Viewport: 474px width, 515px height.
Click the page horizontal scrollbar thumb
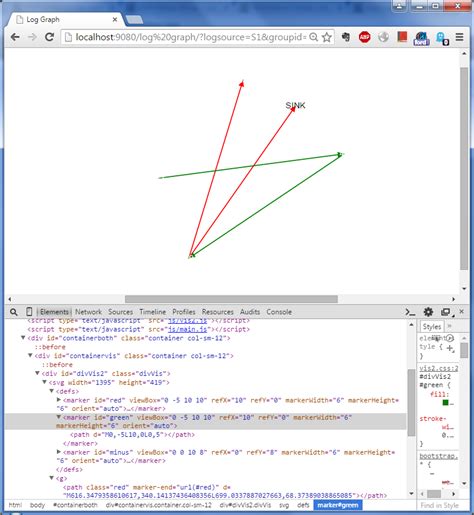[231, 299]
